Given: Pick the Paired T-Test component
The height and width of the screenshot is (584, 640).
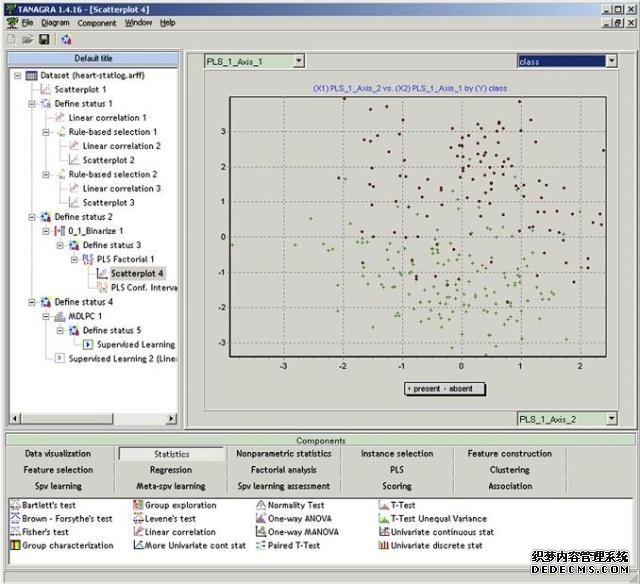Looking at the screenshot, I should [261, 546].
